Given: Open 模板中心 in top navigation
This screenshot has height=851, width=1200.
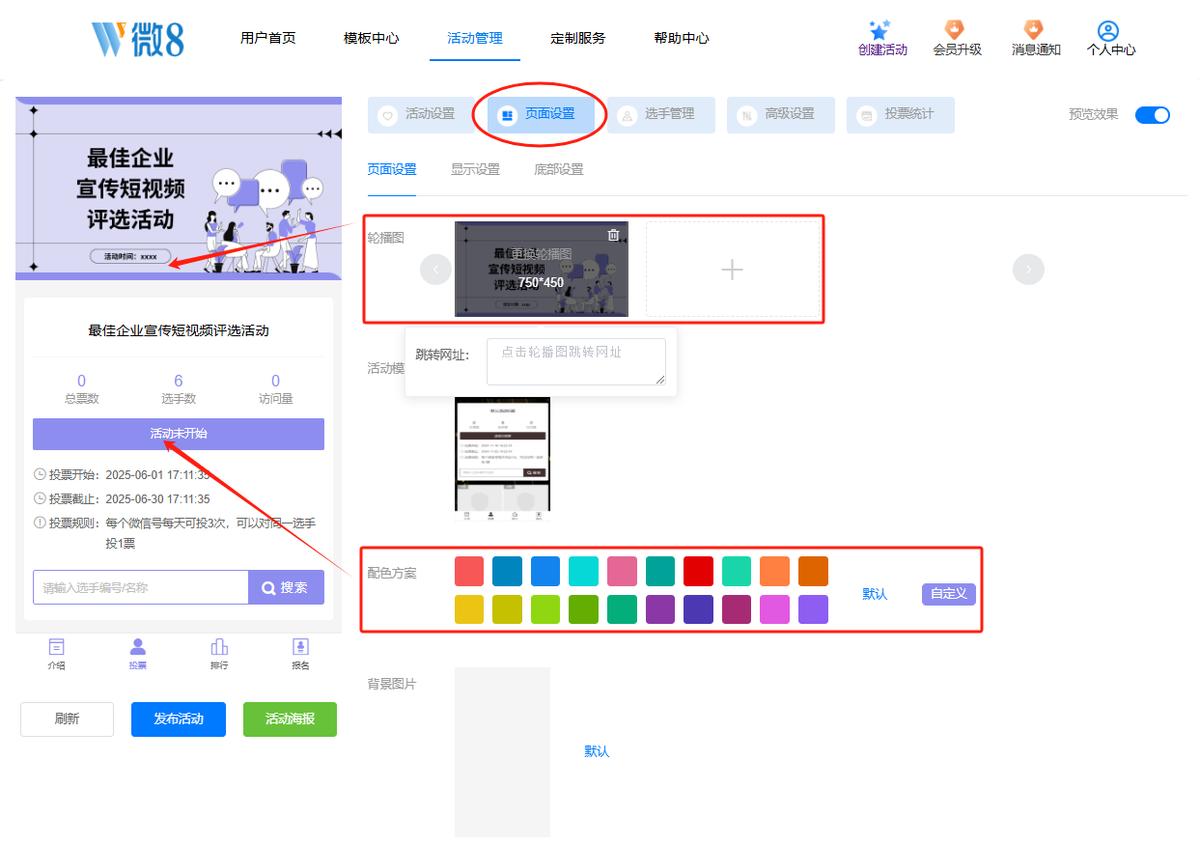Looking at the screenshot, I should tap(371, 38).
